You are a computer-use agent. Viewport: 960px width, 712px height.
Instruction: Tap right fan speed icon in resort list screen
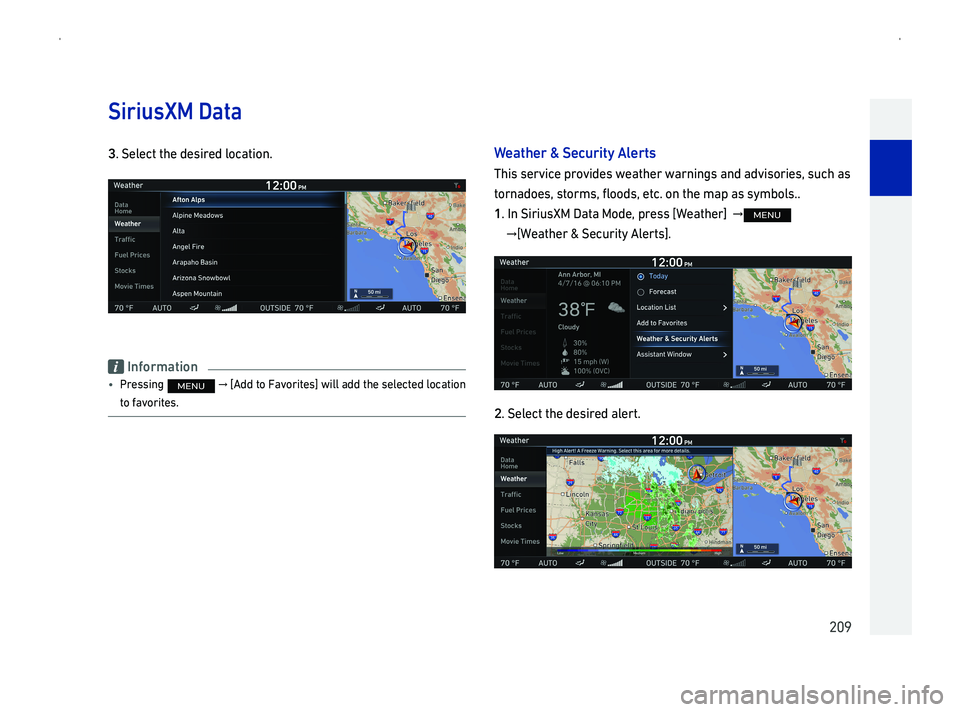click(348, 308)
